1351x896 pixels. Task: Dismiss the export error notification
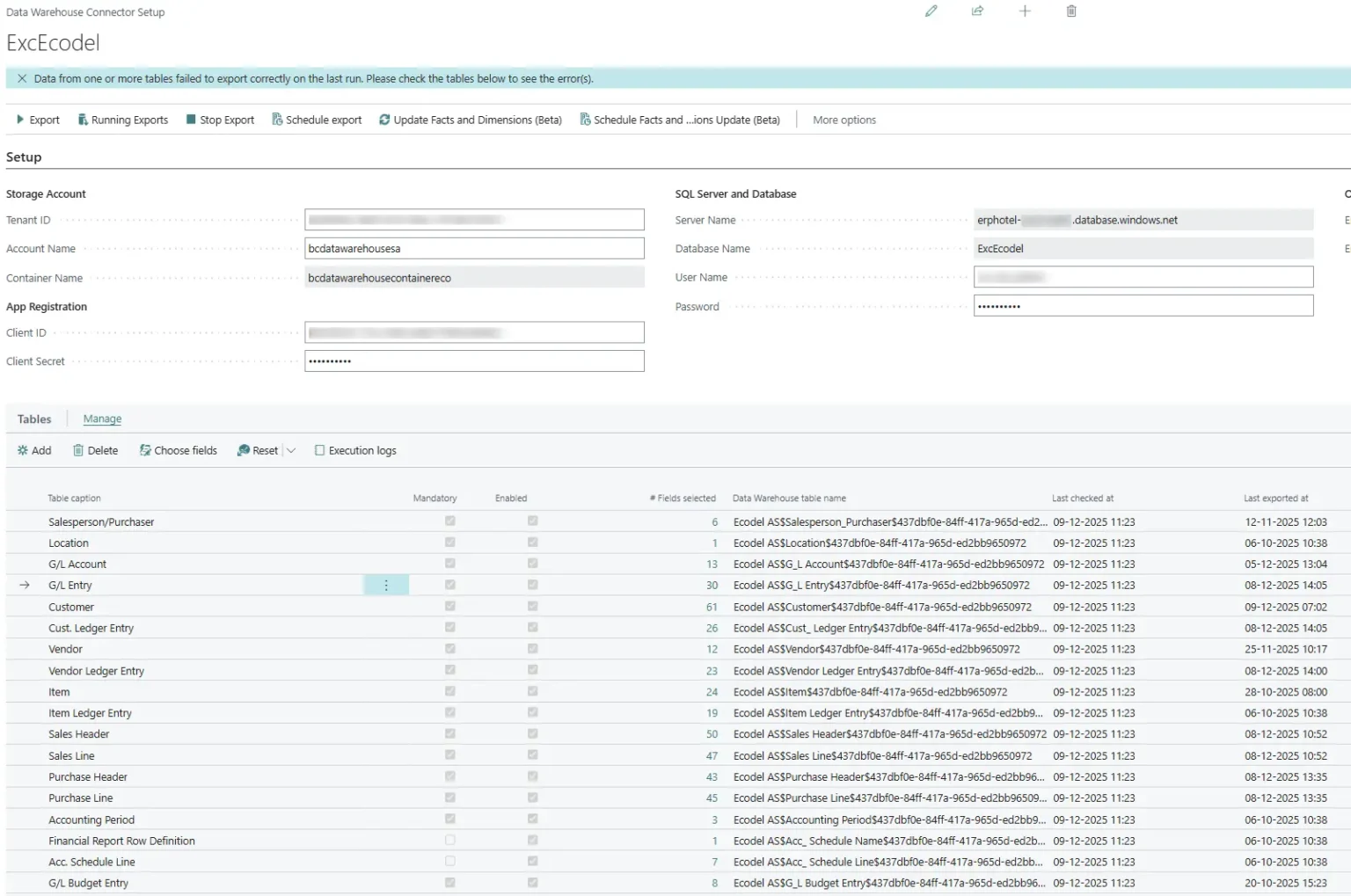(22, 78)
